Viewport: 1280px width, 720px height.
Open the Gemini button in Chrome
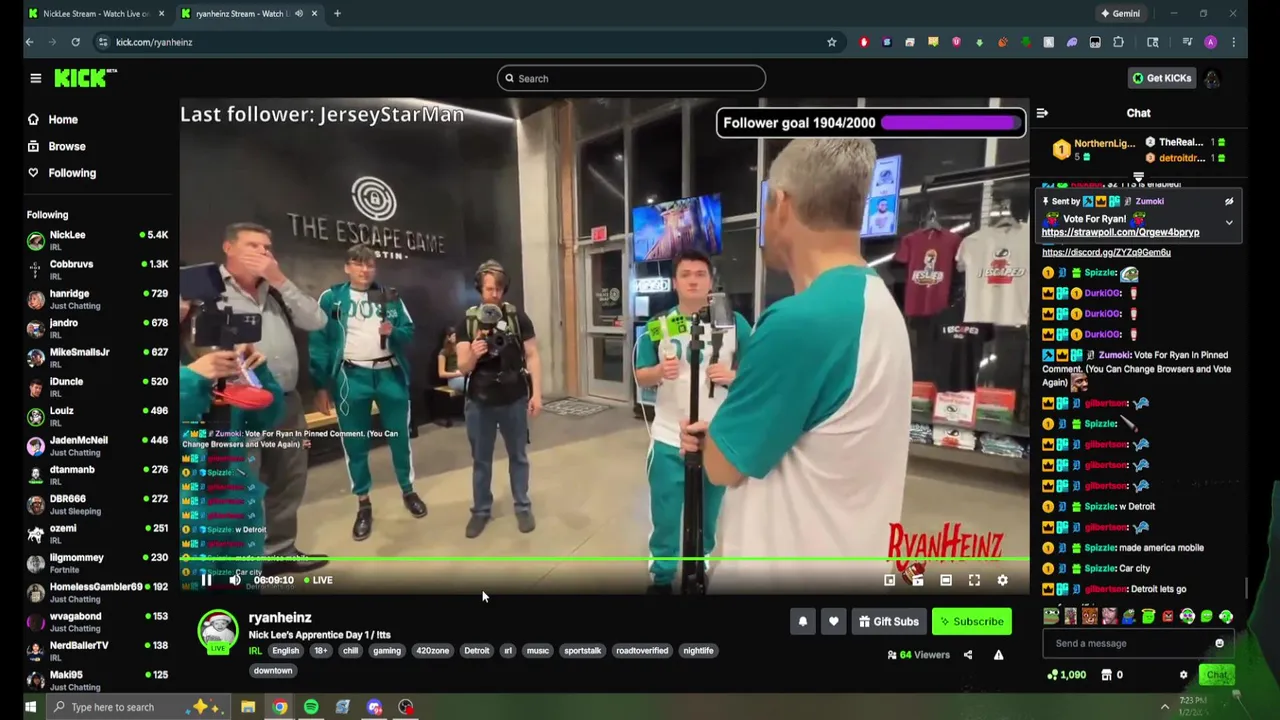point(1120,14)
